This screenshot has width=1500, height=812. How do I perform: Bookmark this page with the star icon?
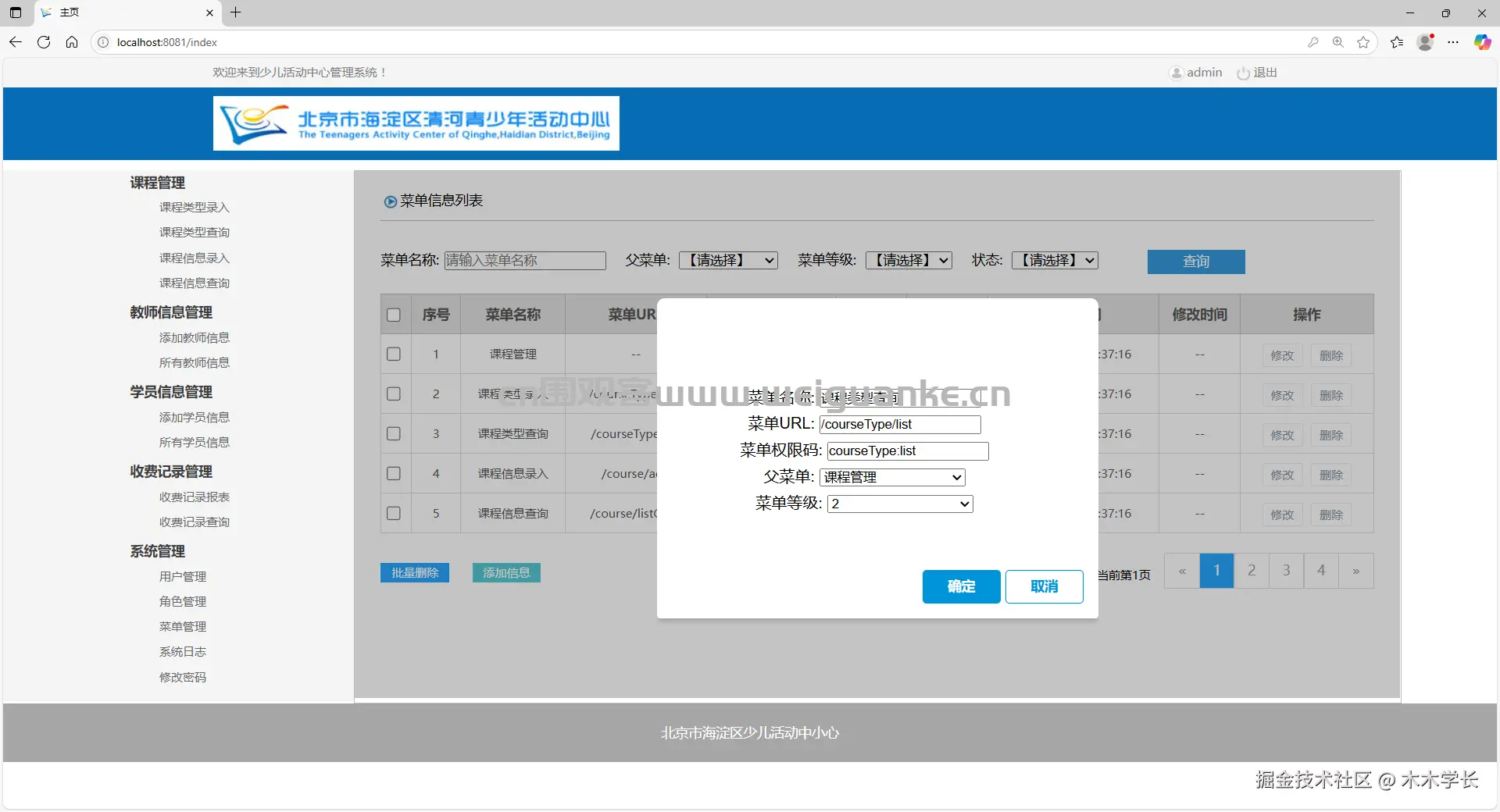click(x=1363, y=42)
